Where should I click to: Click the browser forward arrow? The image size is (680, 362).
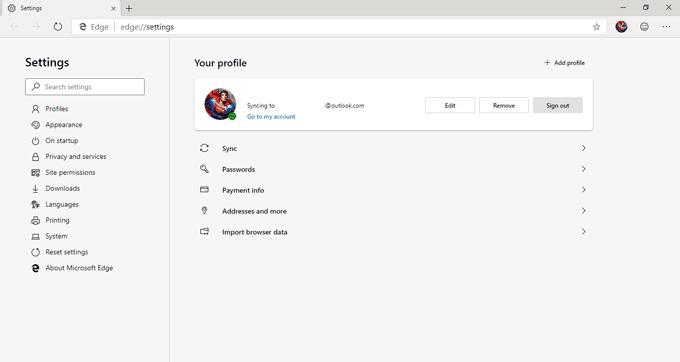coord(36,27)
